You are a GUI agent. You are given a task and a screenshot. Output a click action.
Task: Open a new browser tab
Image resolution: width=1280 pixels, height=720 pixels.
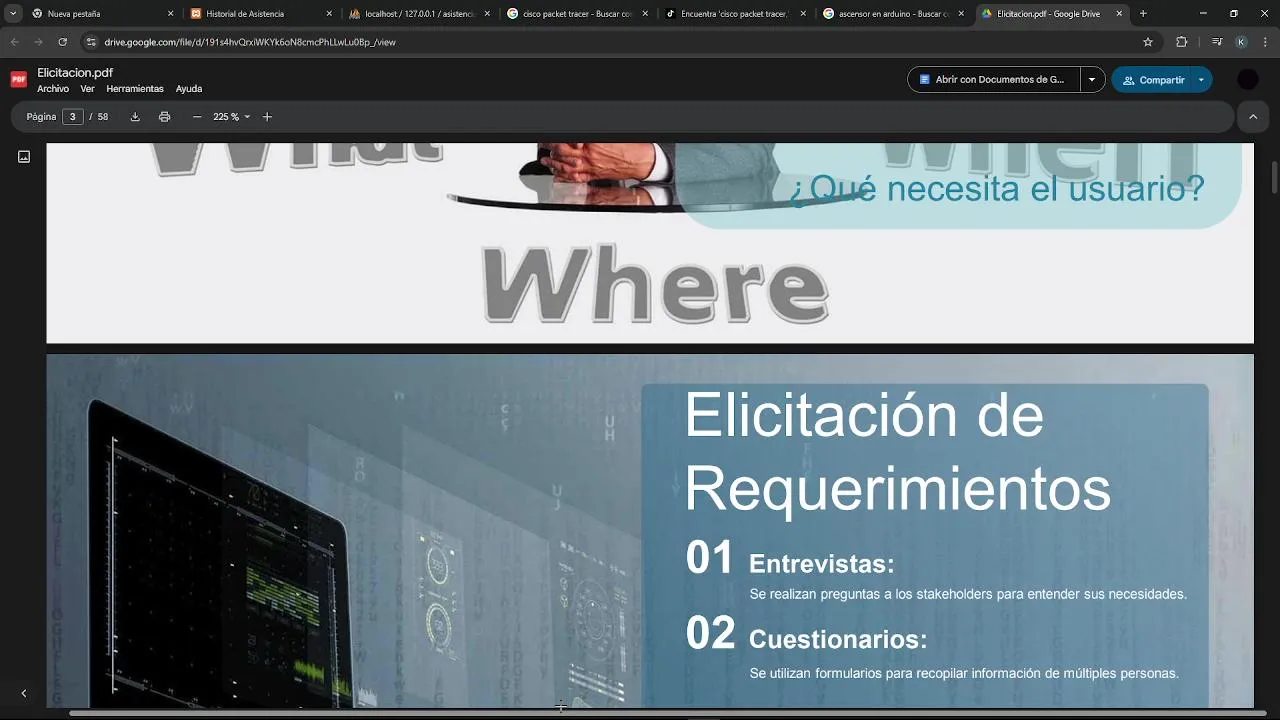tap(1143, 14)
